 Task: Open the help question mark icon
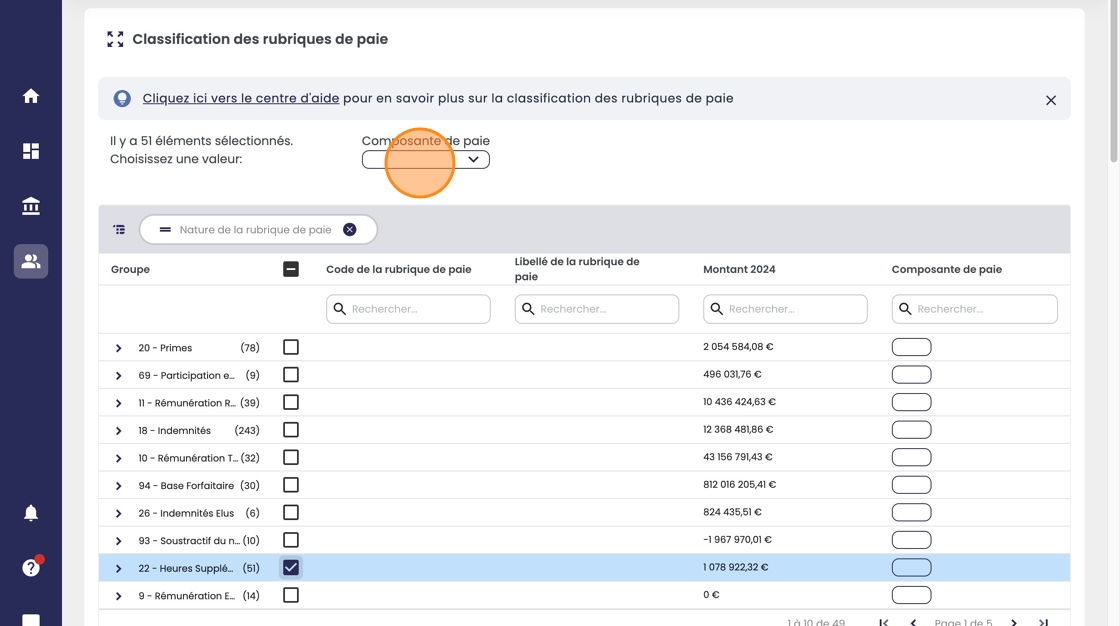click(x=31, y=568)
